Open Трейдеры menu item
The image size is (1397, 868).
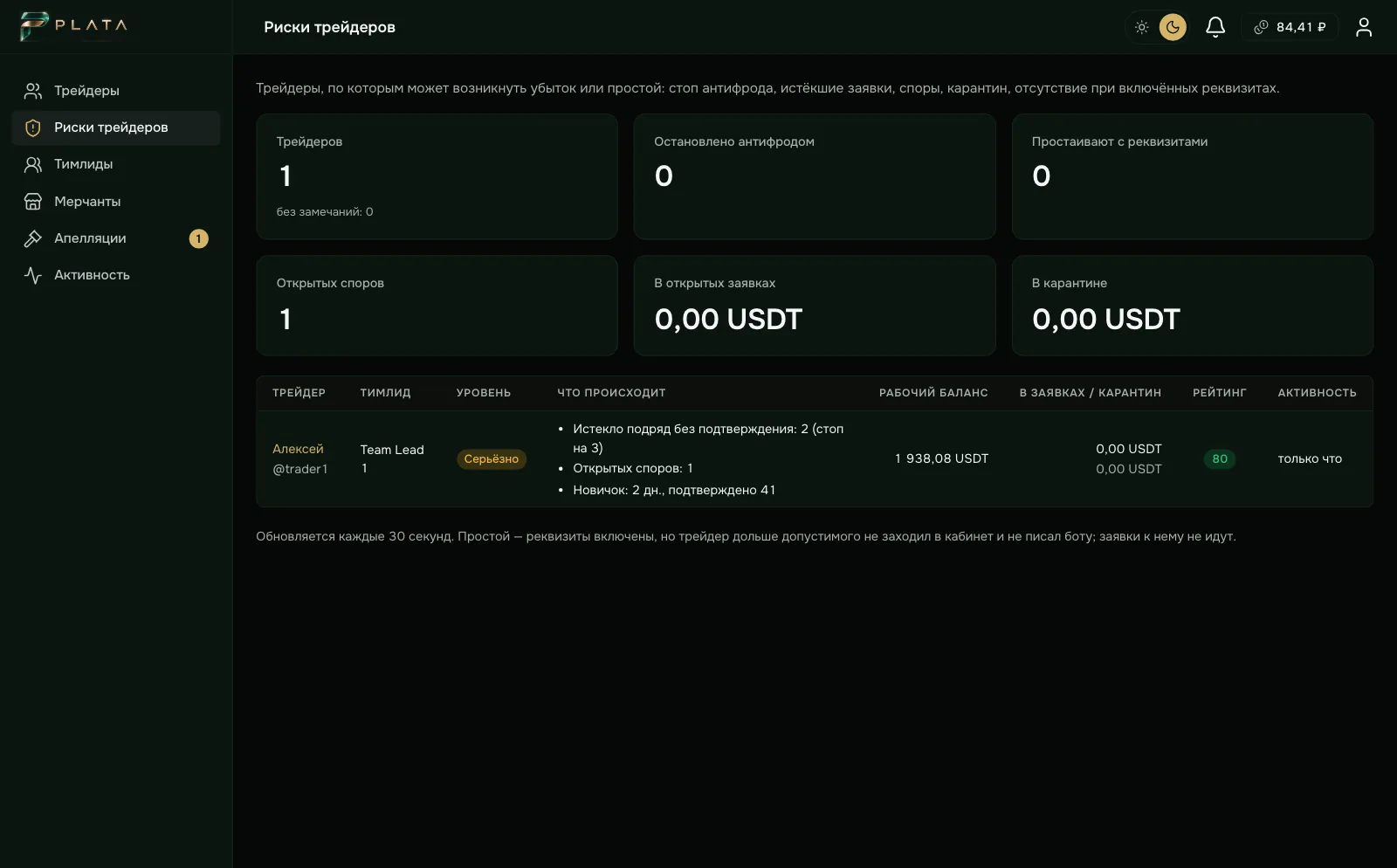pos(115,91)
